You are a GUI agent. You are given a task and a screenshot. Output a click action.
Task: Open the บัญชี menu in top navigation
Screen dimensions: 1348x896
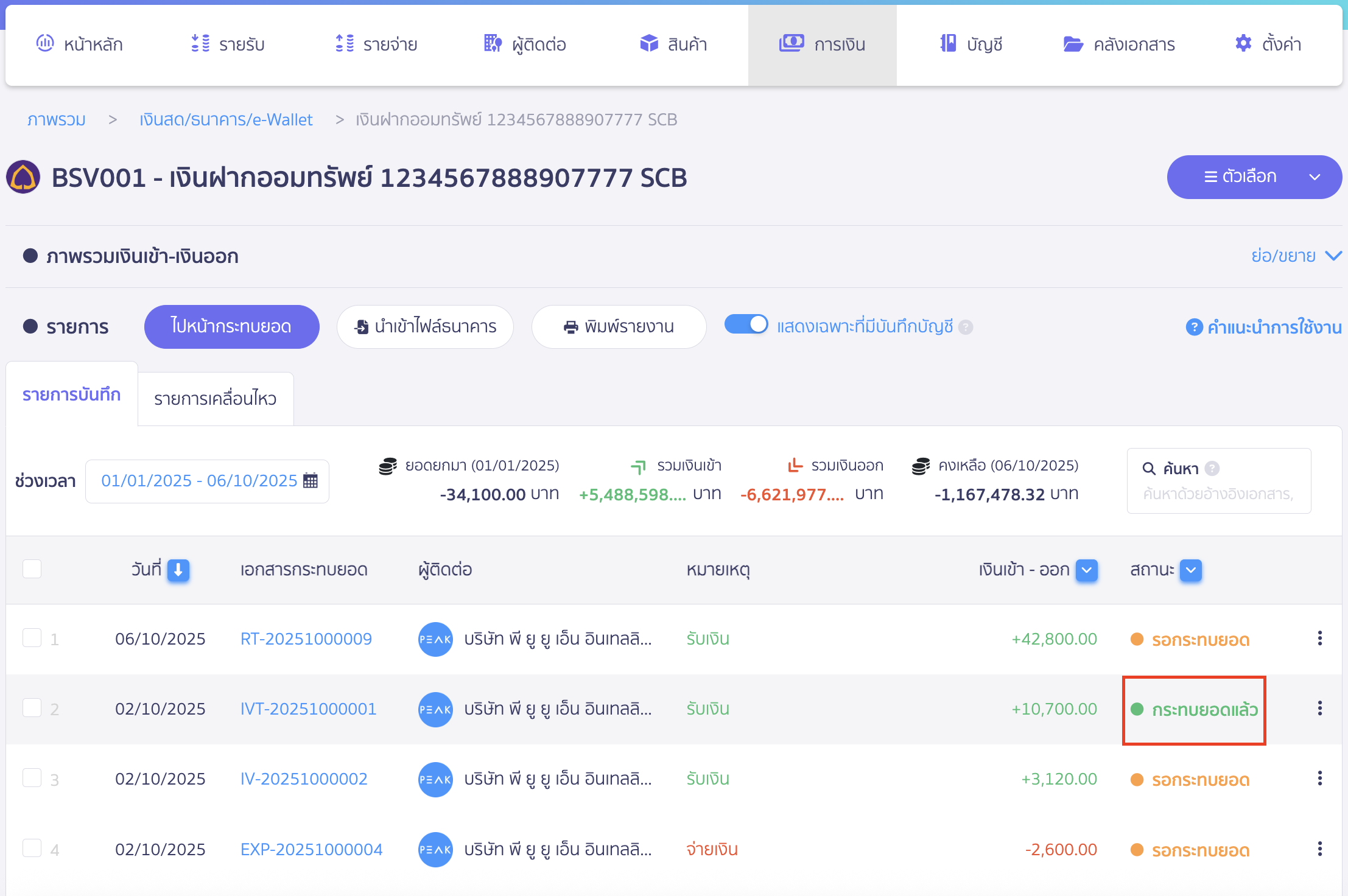tap(971, 44)
